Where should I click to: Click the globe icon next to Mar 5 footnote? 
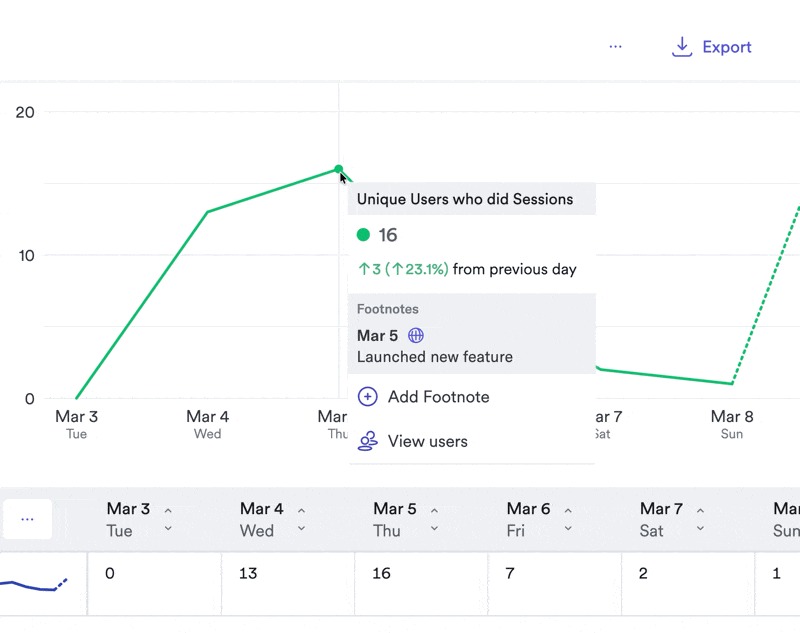coord(416,336)
